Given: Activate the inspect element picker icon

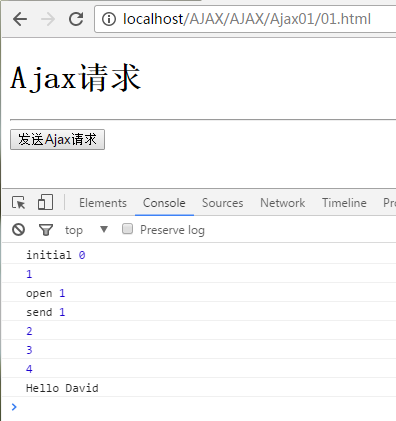Looking at the screenshot, I should 19,203.
